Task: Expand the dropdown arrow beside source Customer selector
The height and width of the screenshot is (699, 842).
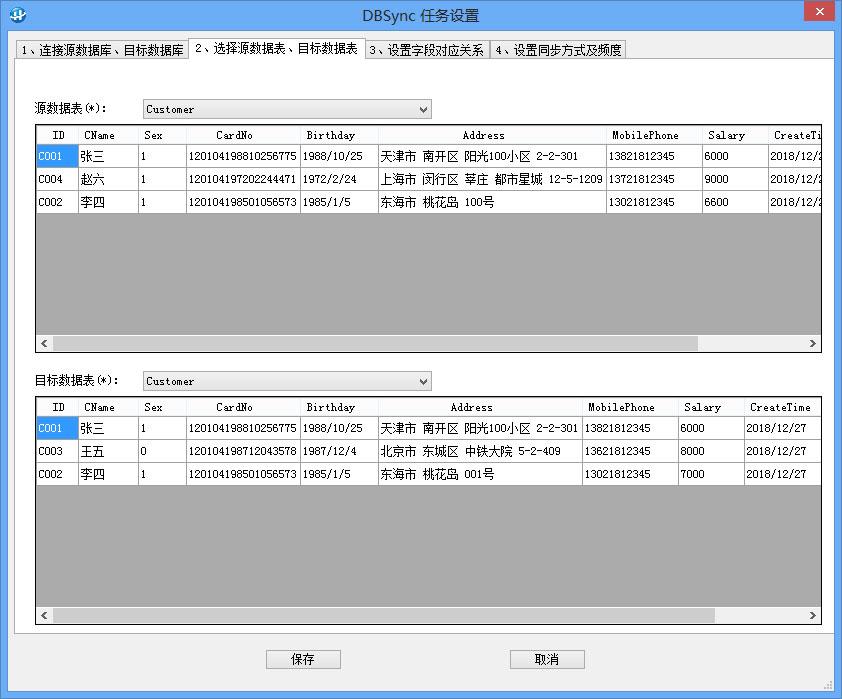Action: pyautogui.click(x=421, y=109)
